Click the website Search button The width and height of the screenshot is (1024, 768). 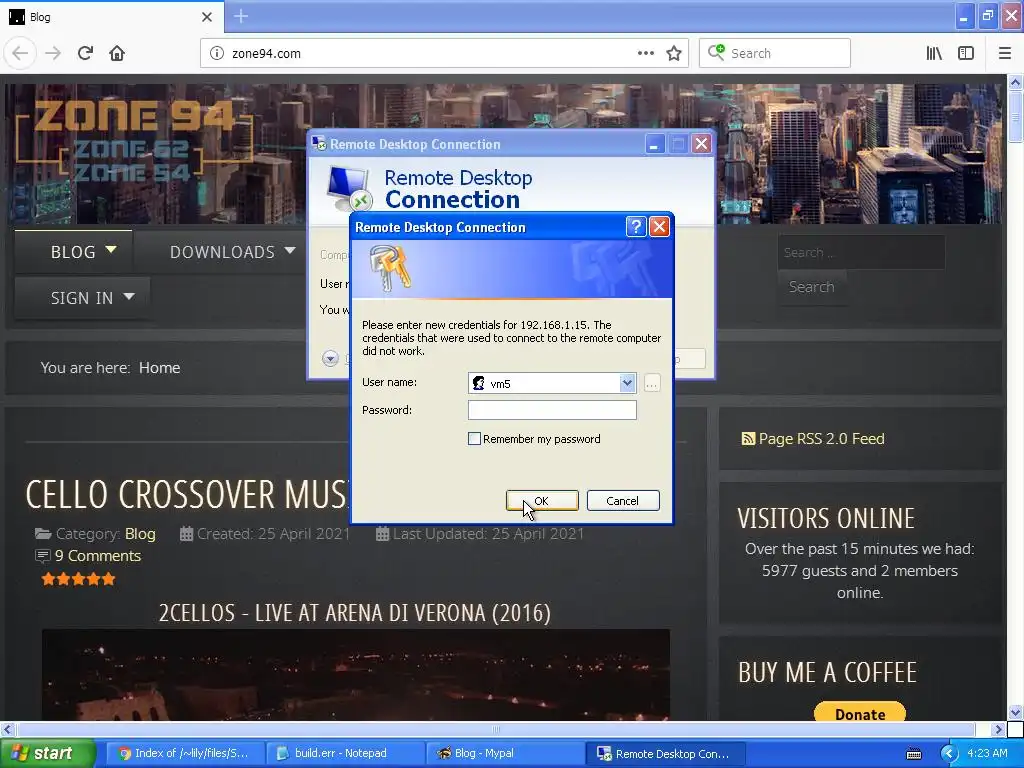pos(811,287)
